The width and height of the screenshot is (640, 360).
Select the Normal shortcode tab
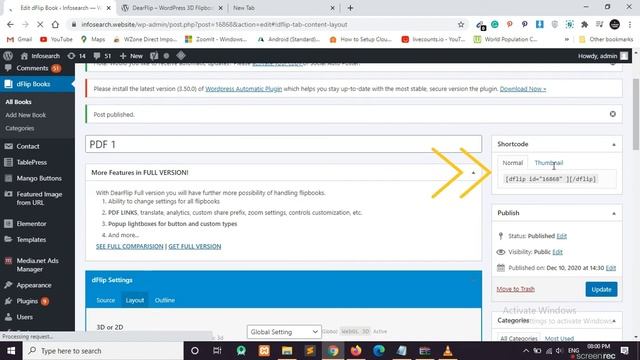click(x=513, y=163)
